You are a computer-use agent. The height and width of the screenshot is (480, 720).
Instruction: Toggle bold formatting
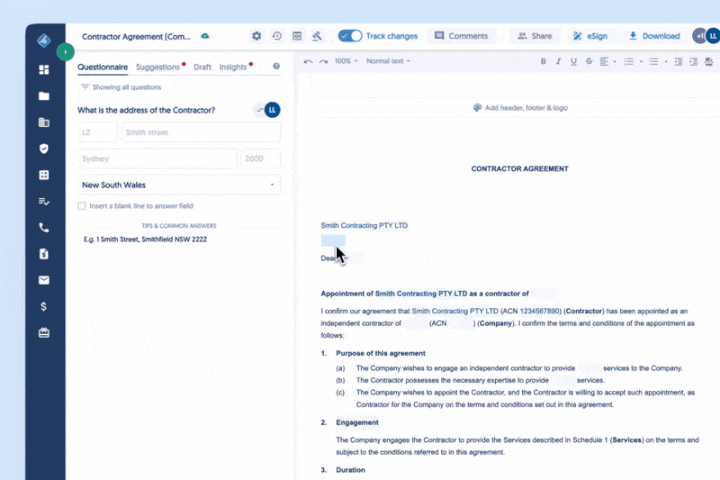click(543, 61)
